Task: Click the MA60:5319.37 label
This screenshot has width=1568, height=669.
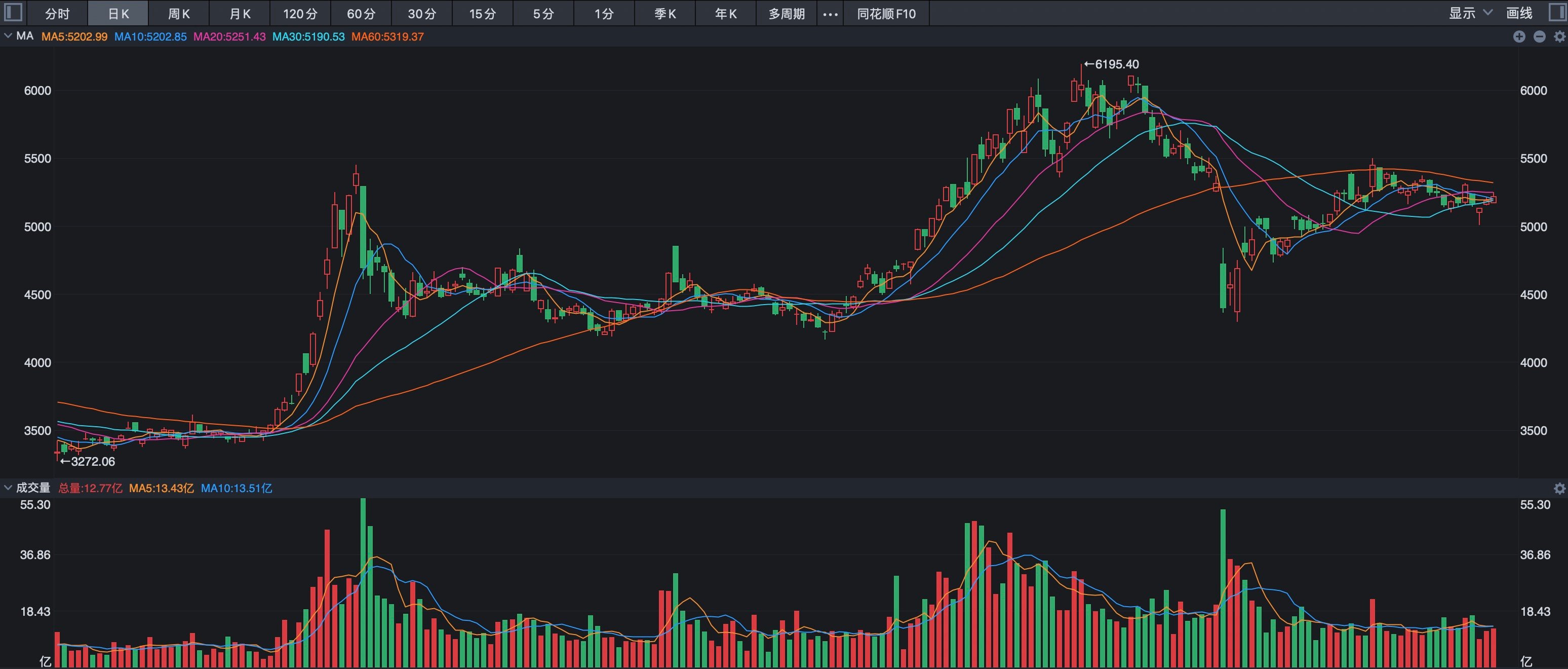Action: click(388, 36)
